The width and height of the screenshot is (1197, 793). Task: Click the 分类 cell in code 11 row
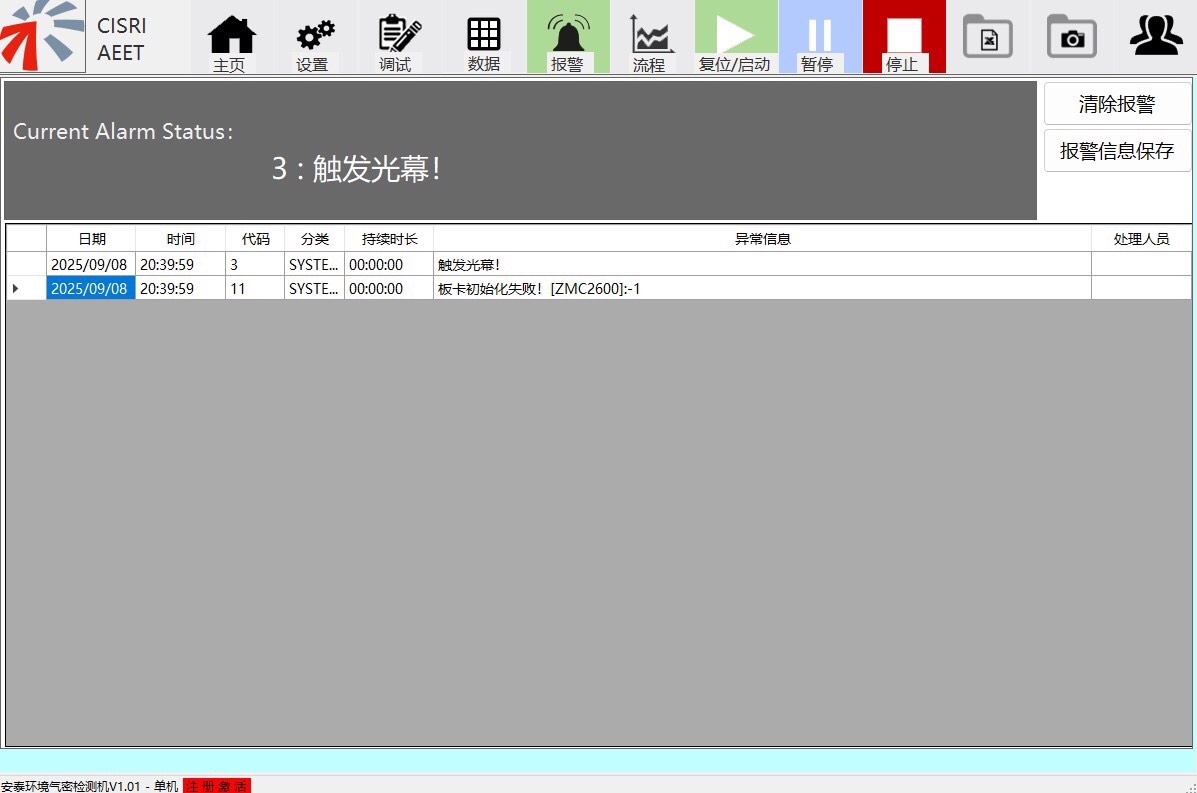point(315,288)
